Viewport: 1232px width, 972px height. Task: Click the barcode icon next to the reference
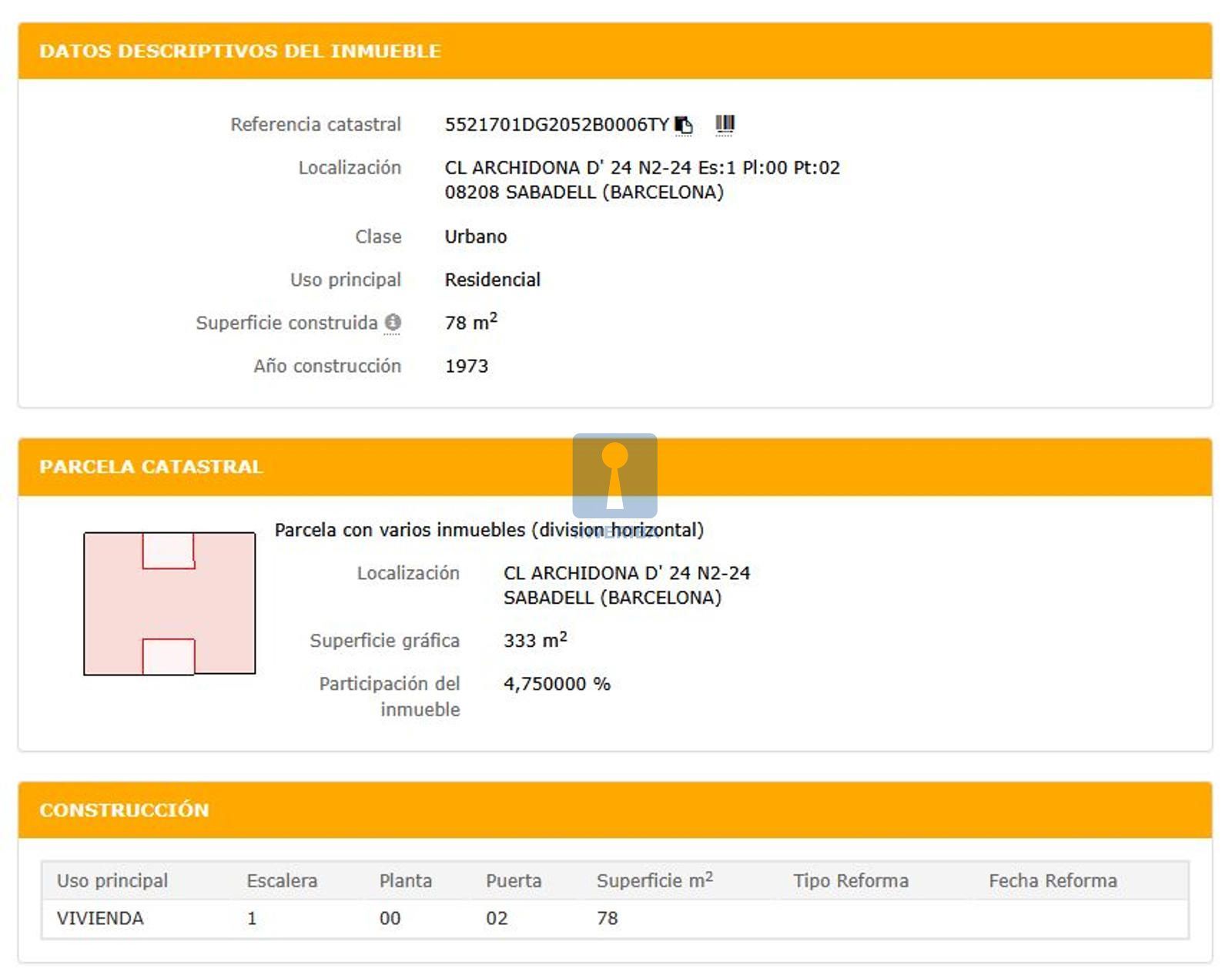point(725,124)
